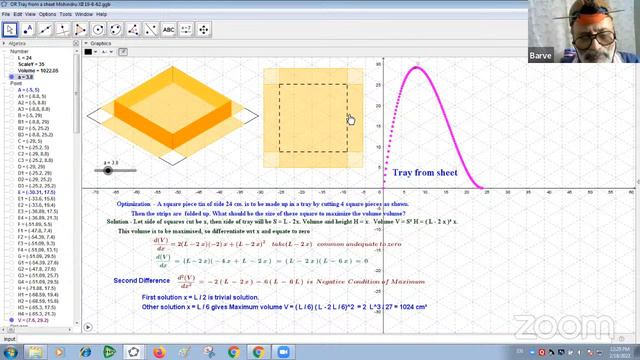Screen dimensions: 640x360
Task: Toggle visibility of point E = (-30.31, 17.5)
Action: point(11,192)
